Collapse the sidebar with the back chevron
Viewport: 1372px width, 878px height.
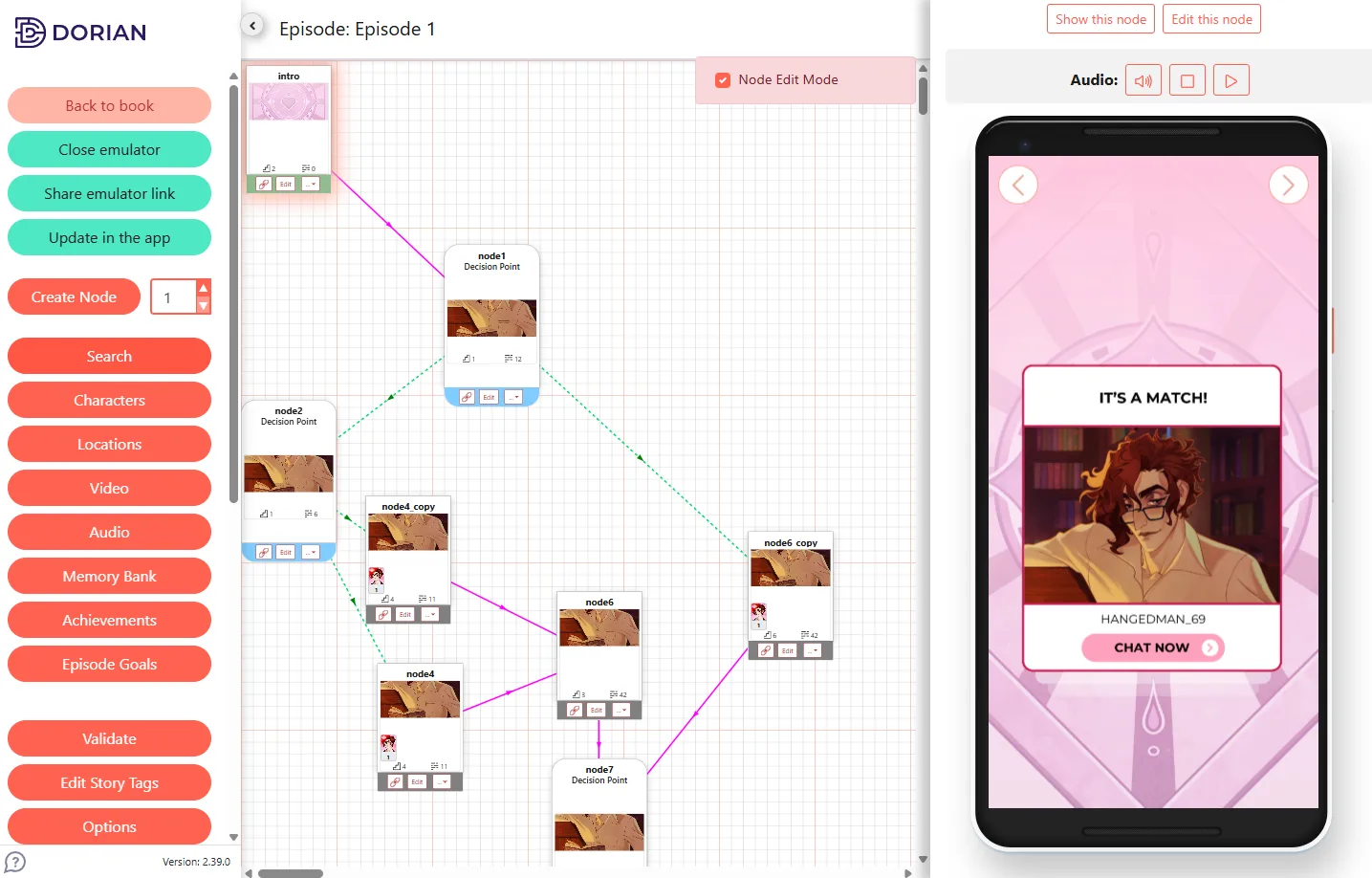[x=252, y=26]
